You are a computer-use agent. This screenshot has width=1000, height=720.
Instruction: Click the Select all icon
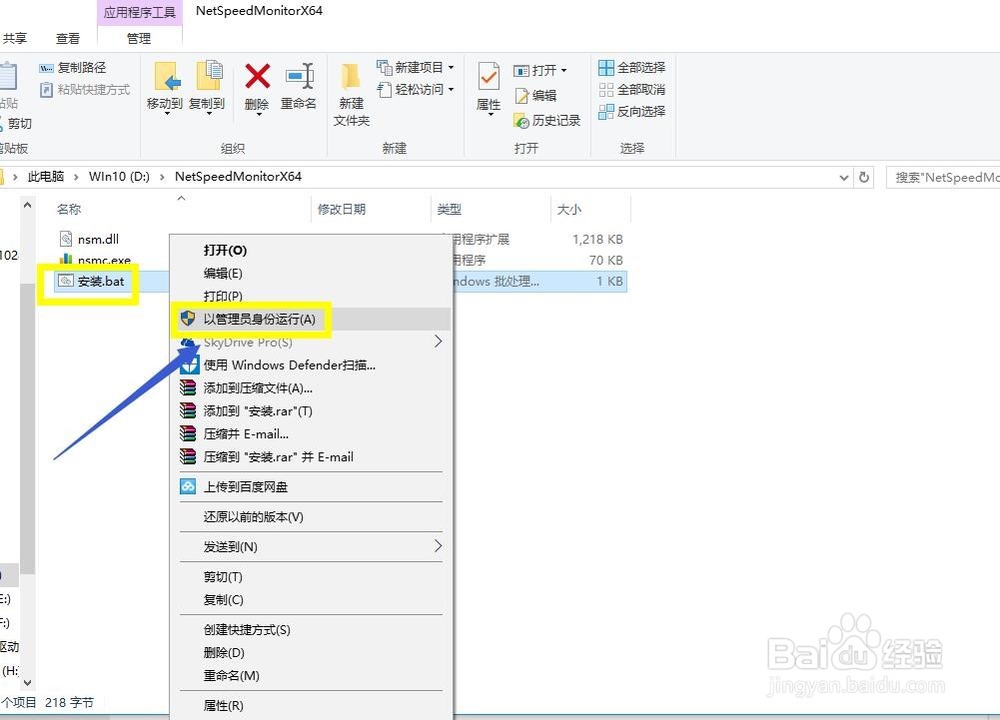606,68
